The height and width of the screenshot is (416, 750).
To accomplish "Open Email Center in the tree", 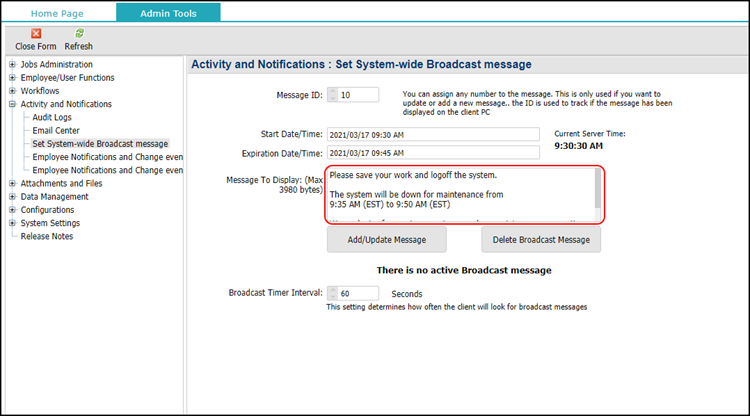I will coord(56,131).
